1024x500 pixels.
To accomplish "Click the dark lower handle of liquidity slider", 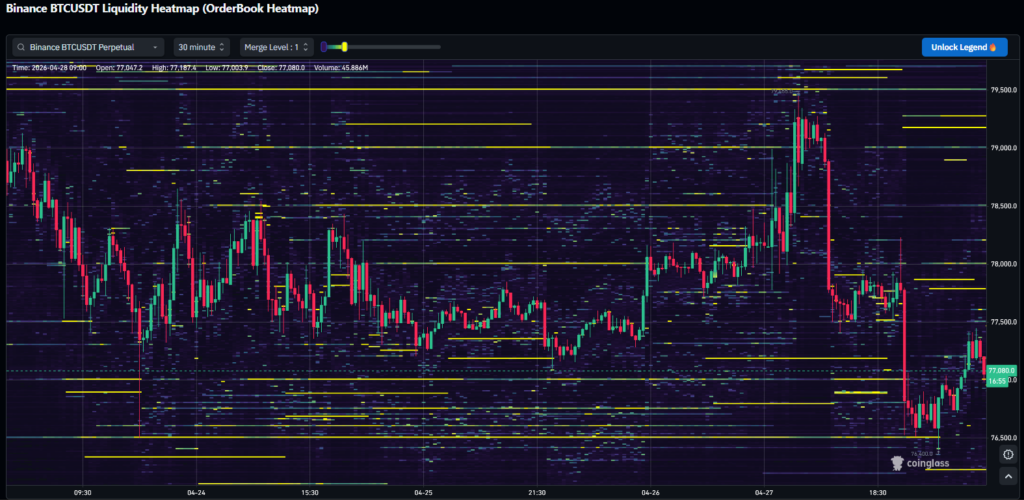I will click(324, 46).
